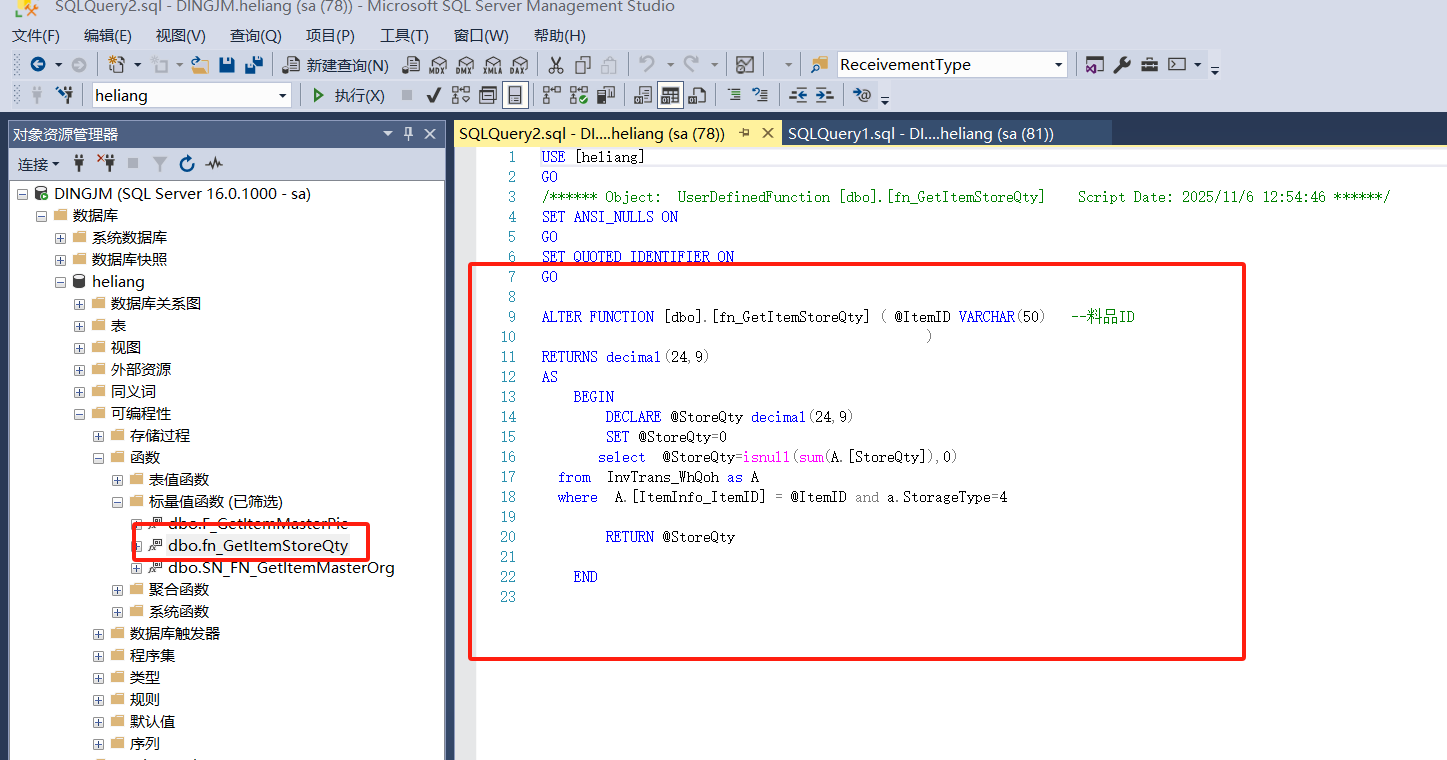Toggle Include Live Query Statistics
Image resolution: width=1447 pixels, height=760 pixels.
coord(578,95)
